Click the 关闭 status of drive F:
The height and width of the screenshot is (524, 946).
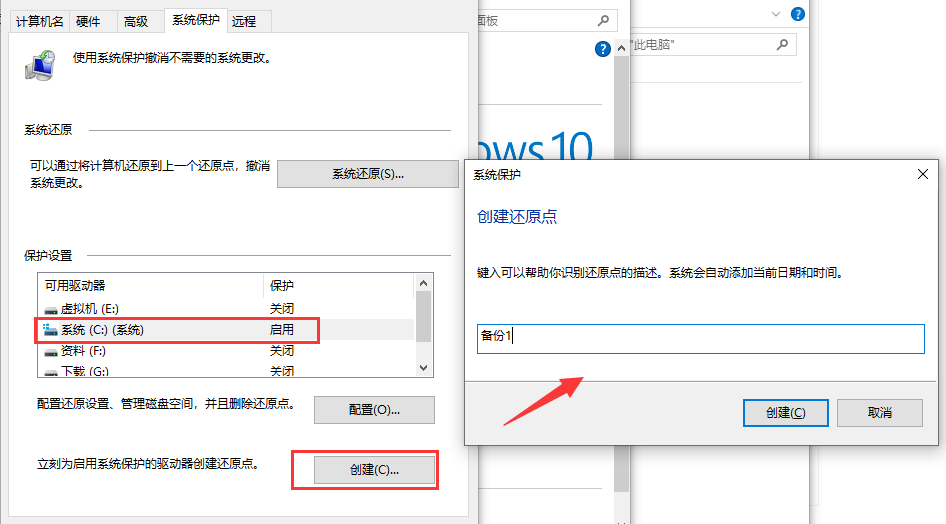[281, 351]
